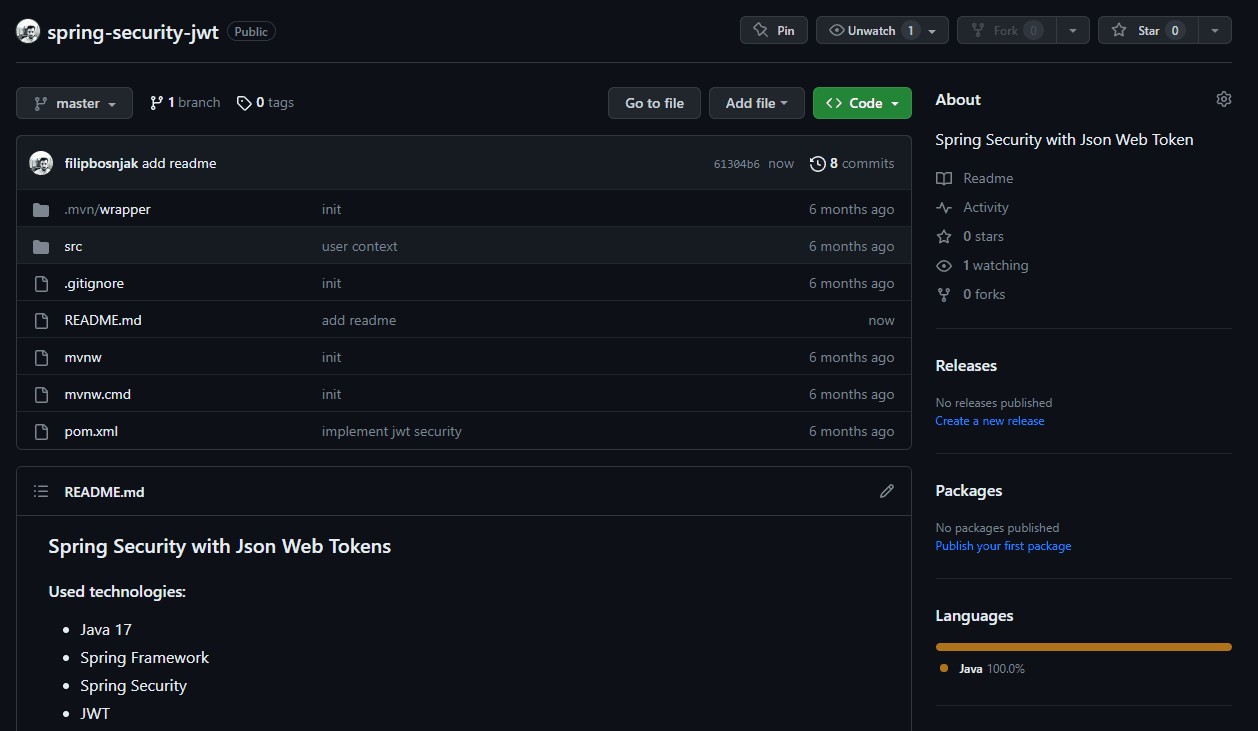1258x731 pixels.
Task: Click the commit history clock icon
Action: pos(818,163)
